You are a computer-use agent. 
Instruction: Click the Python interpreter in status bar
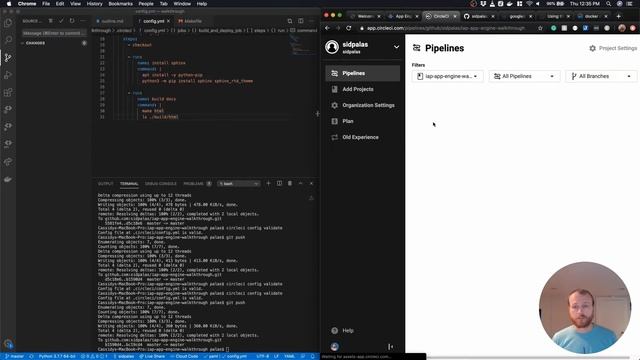(57, 356)
